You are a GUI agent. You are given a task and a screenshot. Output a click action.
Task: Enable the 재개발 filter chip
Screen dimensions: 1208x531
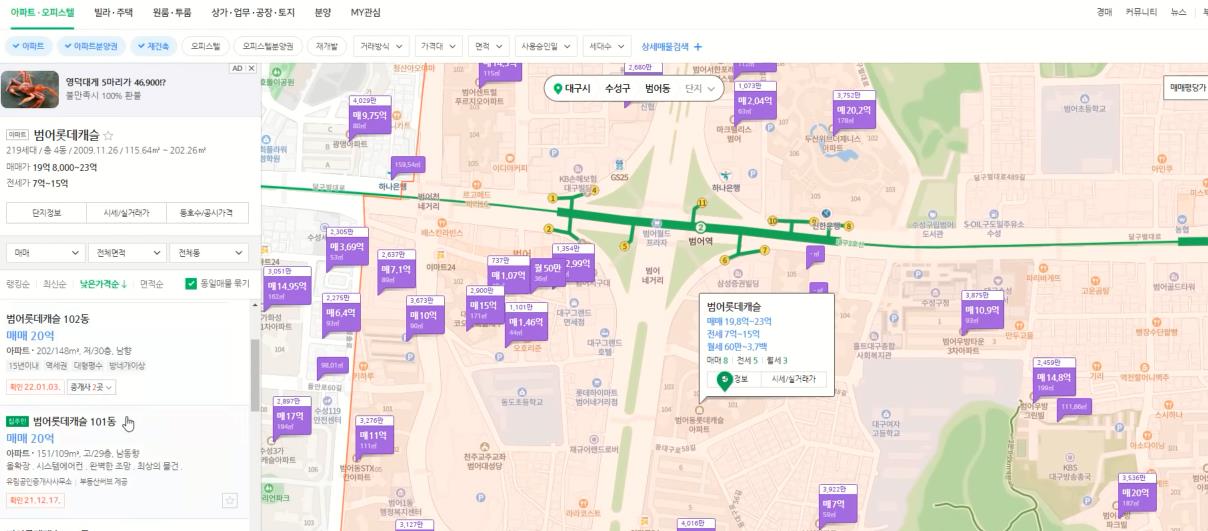point(326,46)
